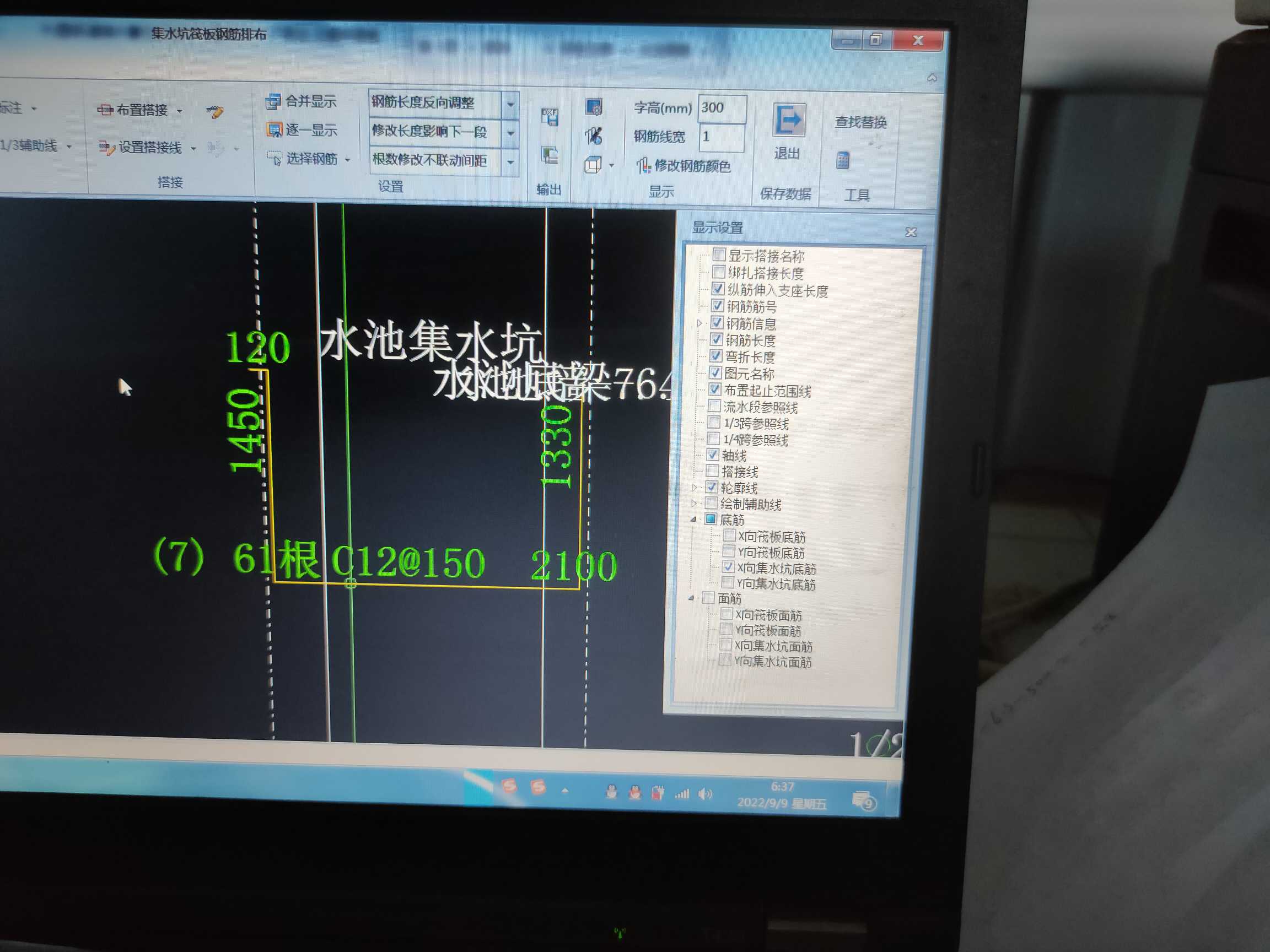Check the X向筏板底筋 checkbox

coord(729,535)
